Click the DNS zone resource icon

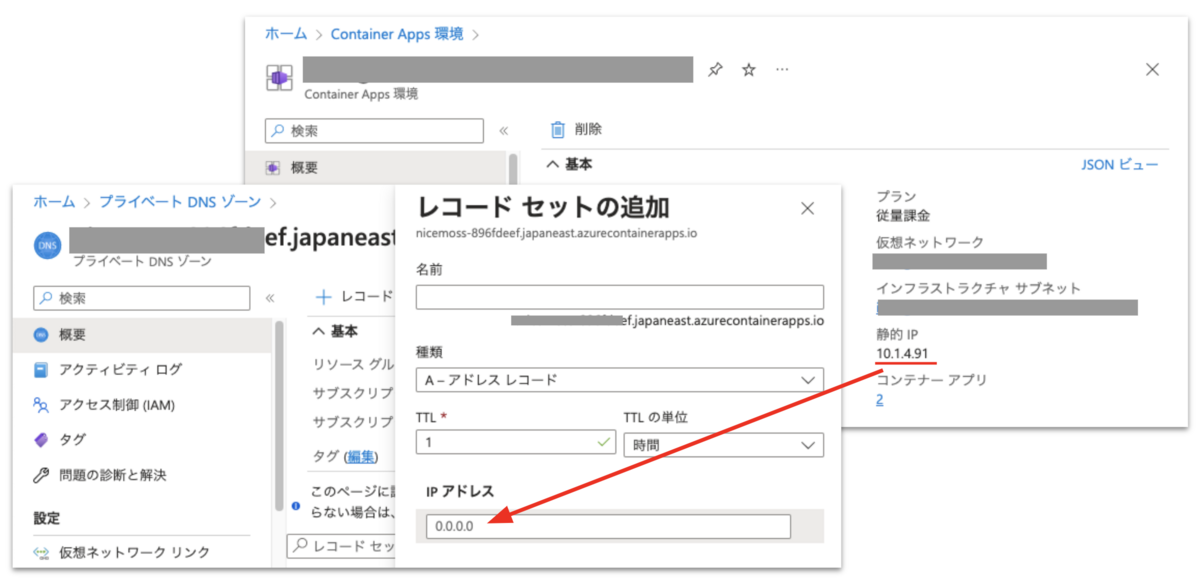point(47,246)
